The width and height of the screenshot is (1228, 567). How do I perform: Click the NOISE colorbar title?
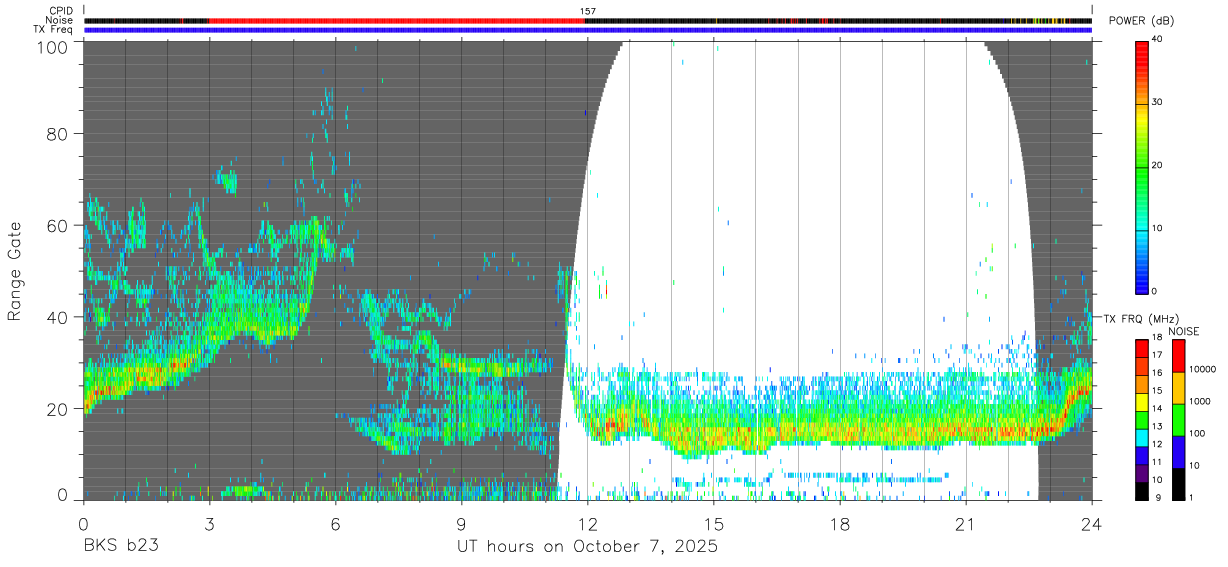pyautogui.click(x=1184, y=331)
